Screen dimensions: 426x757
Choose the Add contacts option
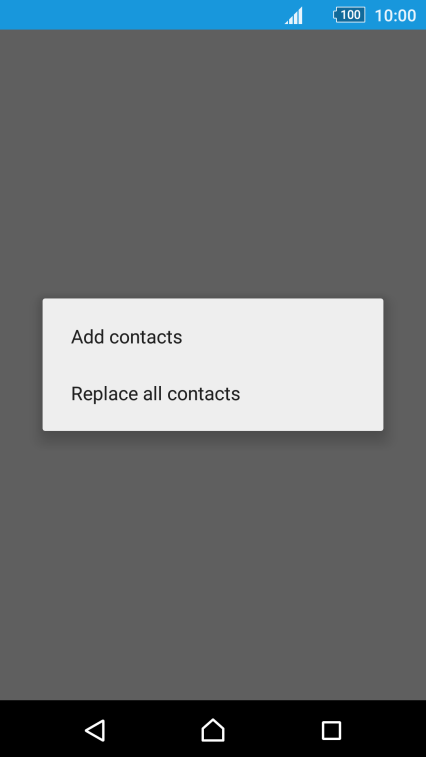213,336
